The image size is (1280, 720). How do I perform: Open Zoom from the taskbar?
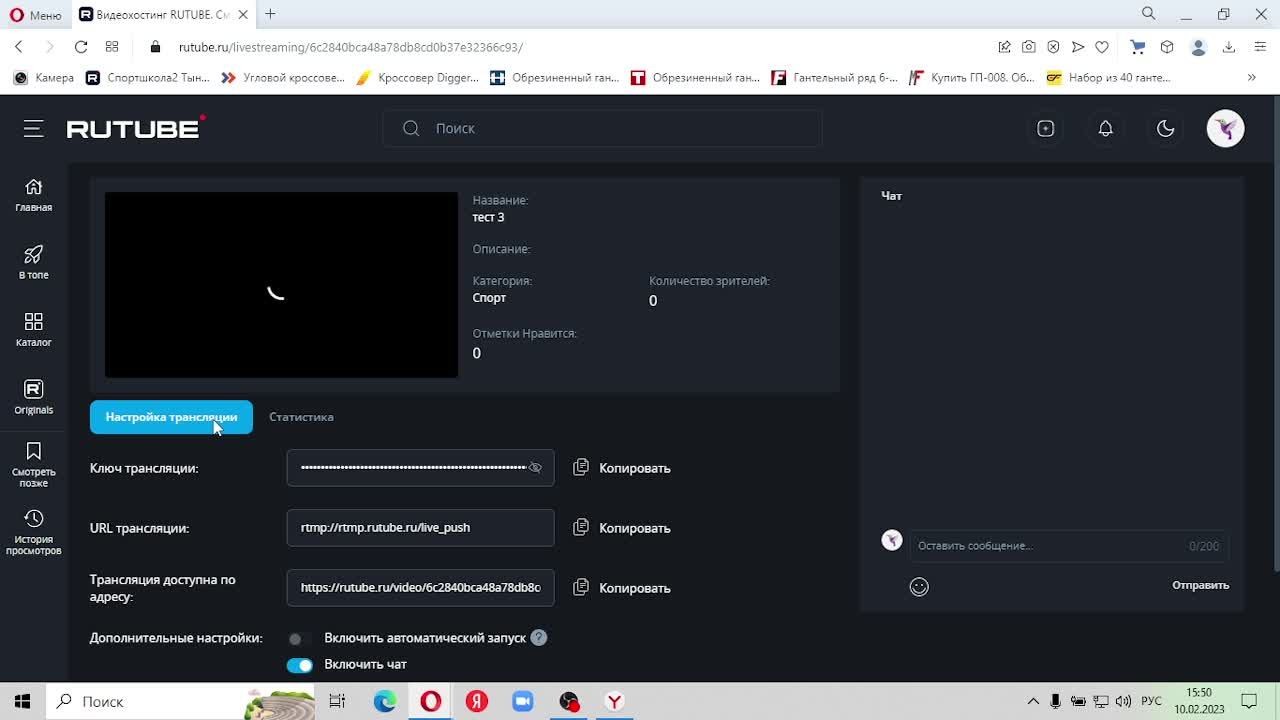523,701
